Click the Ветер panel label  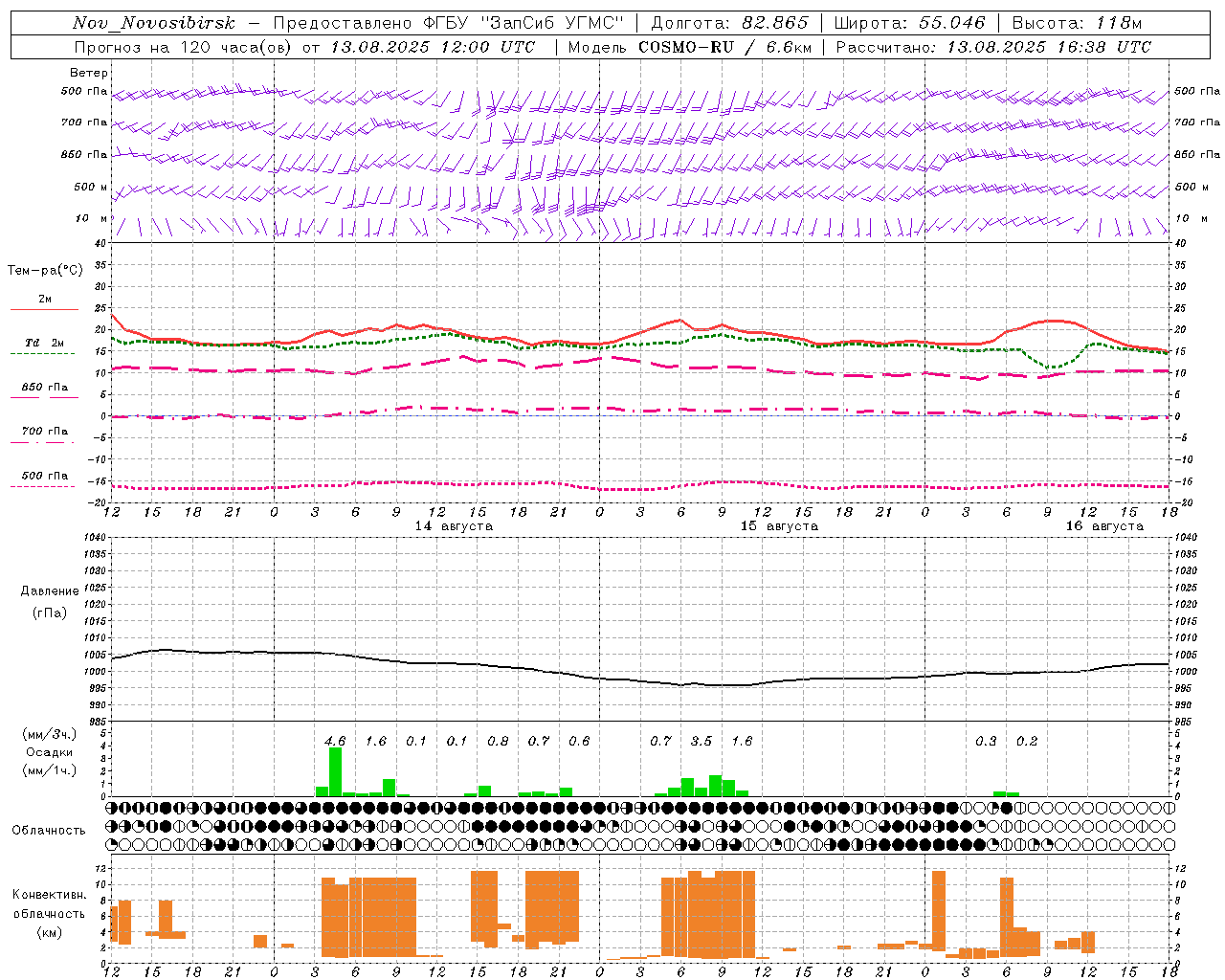click(x=89, y=73)
